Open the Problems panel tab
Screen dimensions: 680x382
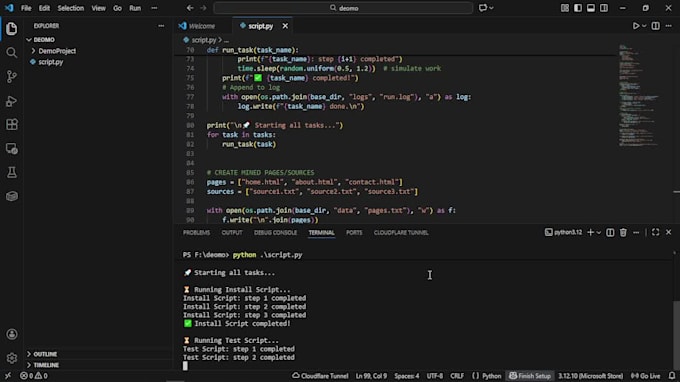tap(196, 232)
